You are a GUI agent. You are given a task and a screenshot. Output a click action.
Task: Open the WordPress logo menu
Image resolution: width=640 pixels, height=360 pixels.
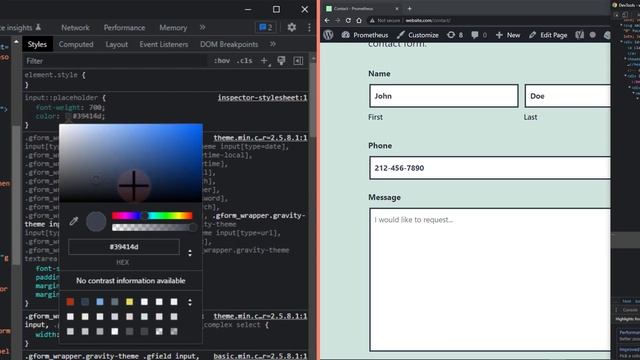coord(328,35)
